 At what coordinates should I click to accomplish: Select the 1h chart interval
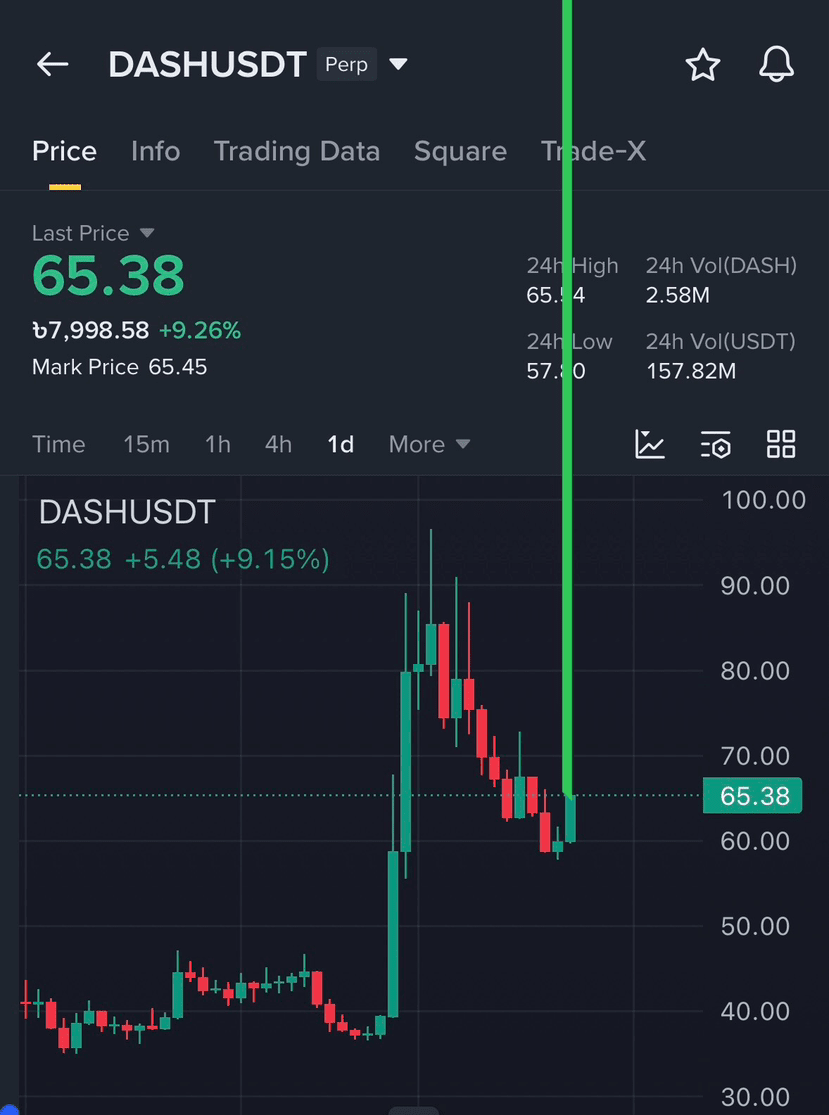218,444
